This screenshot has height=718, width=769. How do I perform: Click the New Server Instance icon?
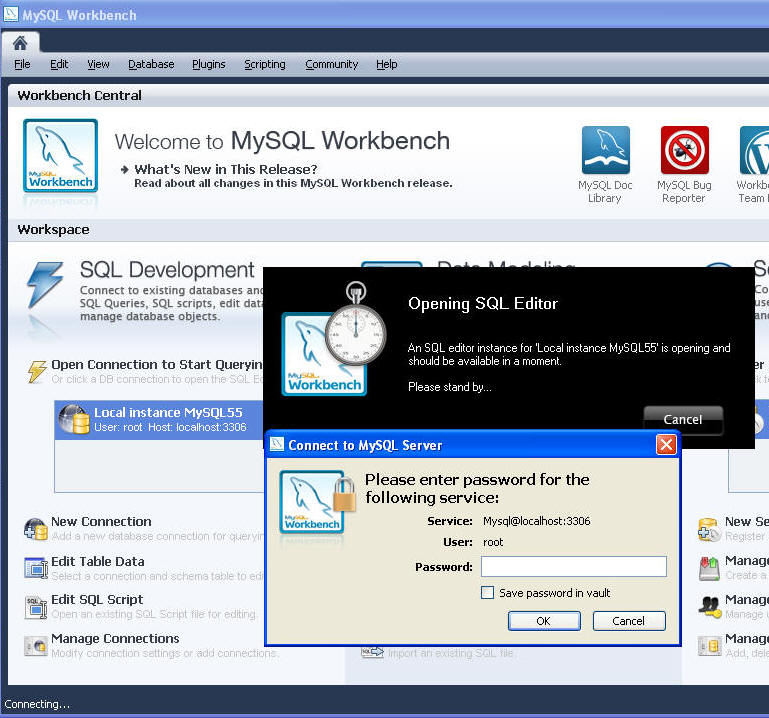(709, 530)
